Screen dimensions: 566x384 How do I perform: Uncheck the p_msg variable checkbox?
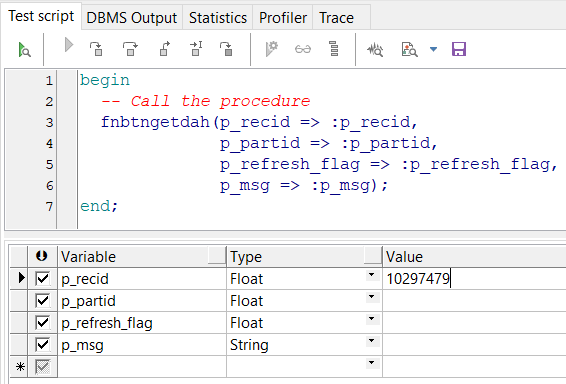(43, 345)
